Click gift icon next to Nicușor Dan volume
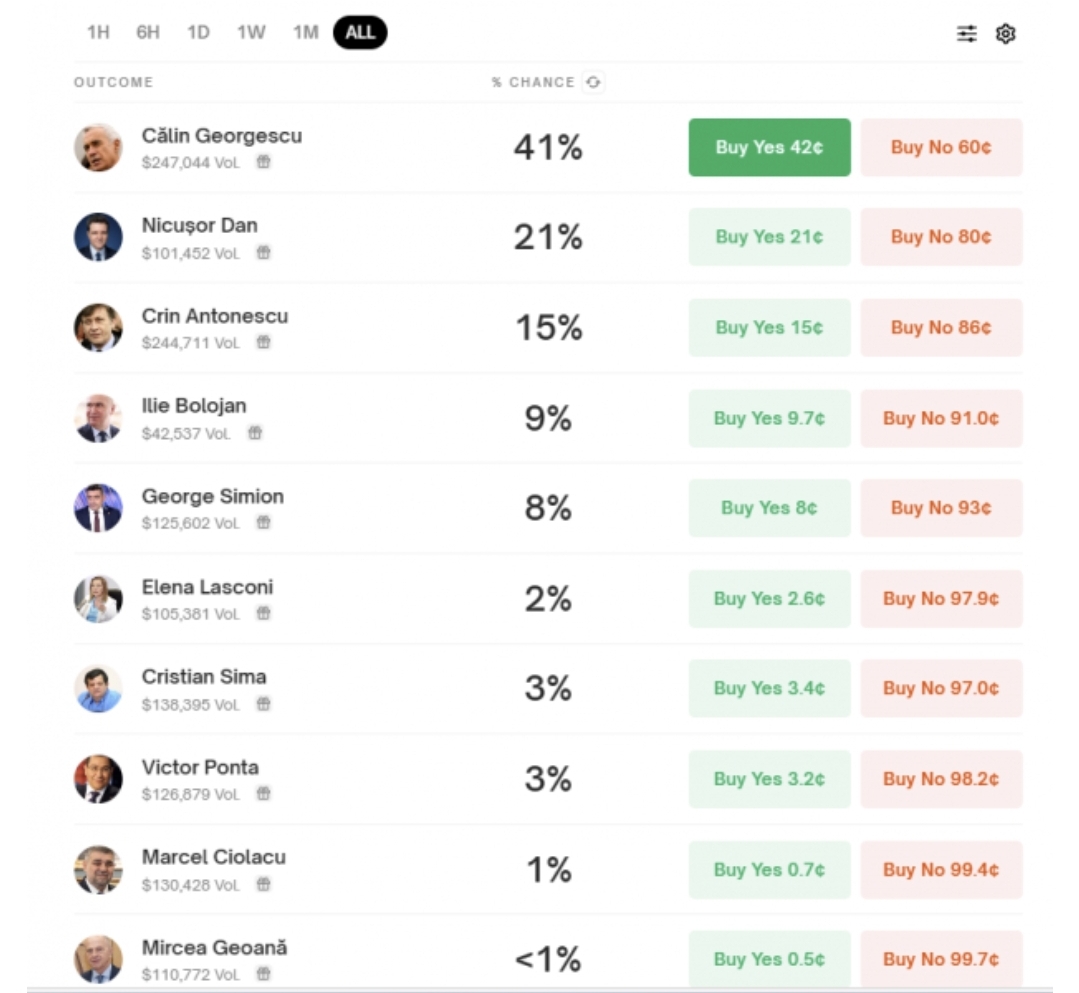Viewport: 1079px width, 993px height. click(263, 253)
